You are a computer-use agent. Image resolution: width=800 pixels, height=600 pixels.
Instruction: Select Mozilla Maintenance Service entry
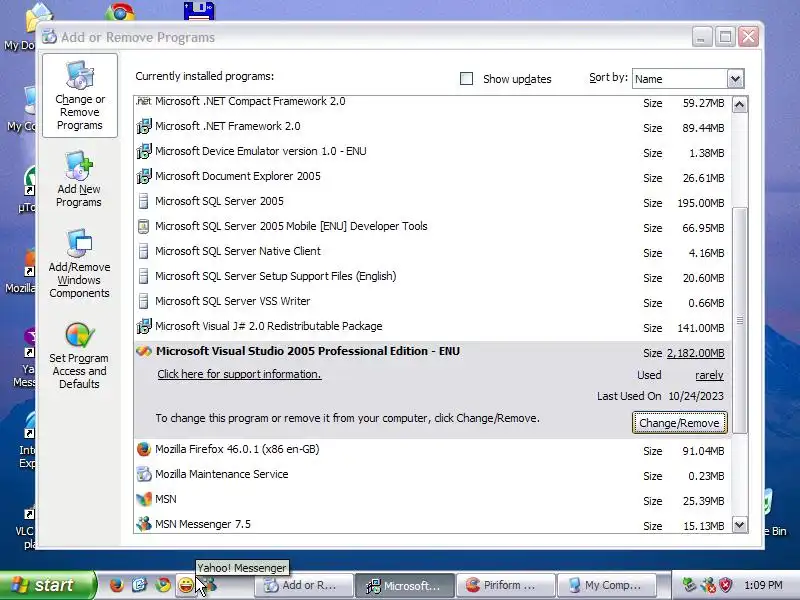point(433,474)
